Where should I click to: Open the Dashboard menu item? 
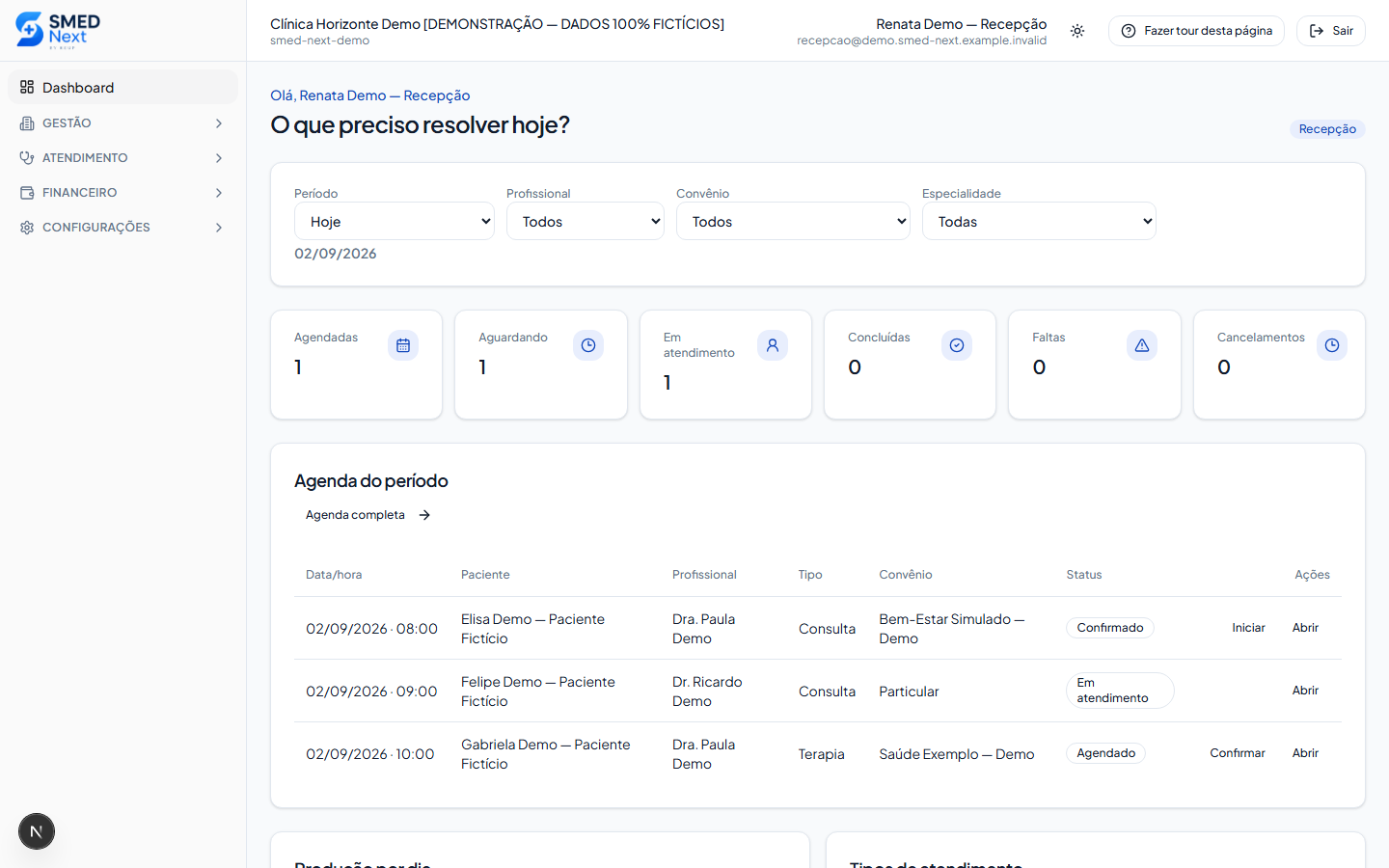coord(123,87)
